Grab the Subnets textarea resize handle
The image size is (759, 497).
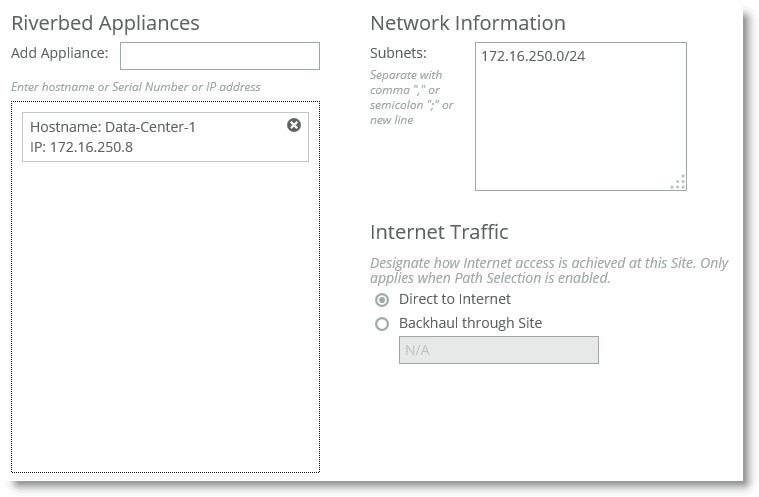(x=679, y=182)
